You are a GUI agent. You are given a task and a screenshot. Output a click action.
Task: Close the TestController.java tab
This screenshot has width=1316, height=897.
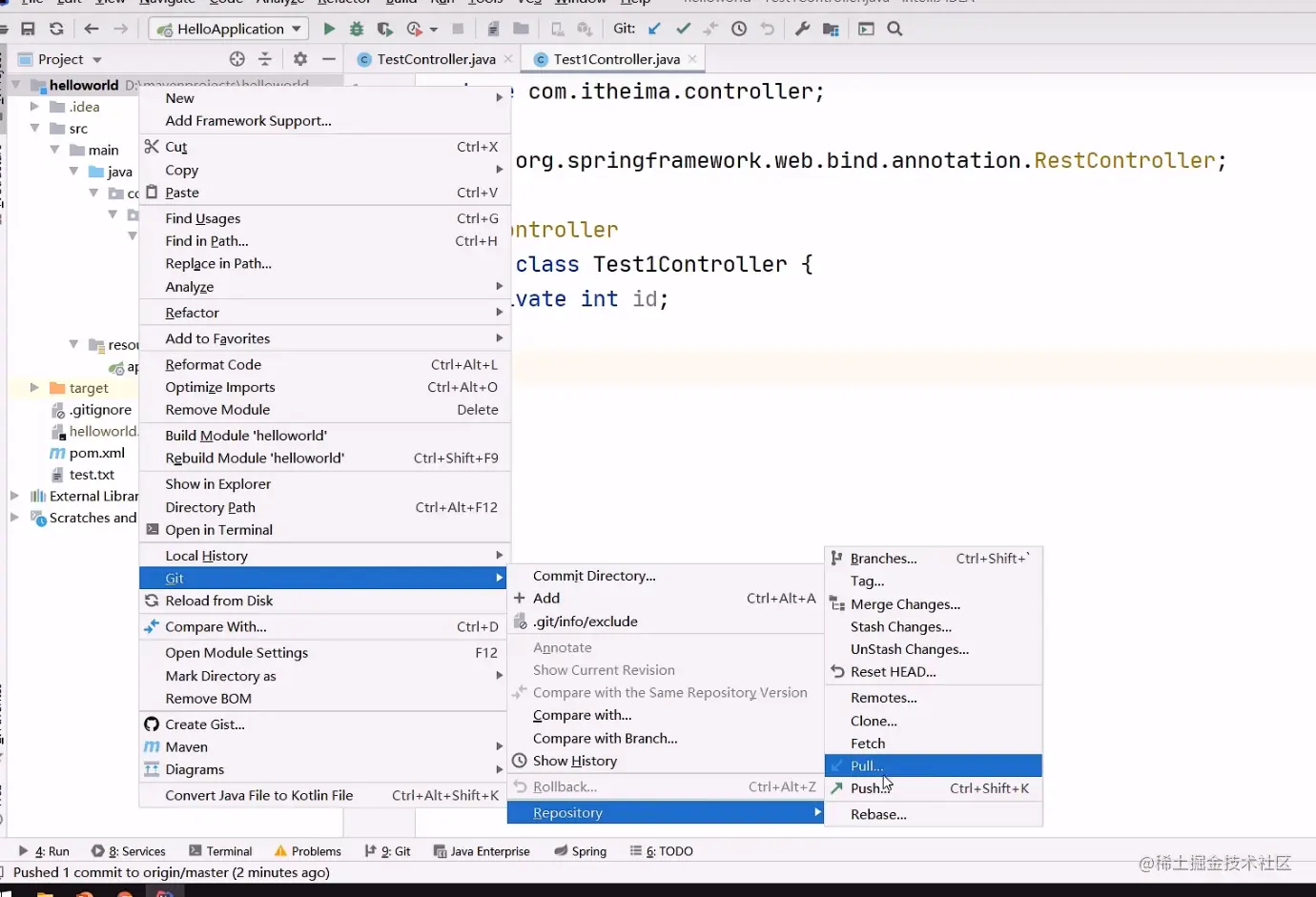[x=508, y=59]
